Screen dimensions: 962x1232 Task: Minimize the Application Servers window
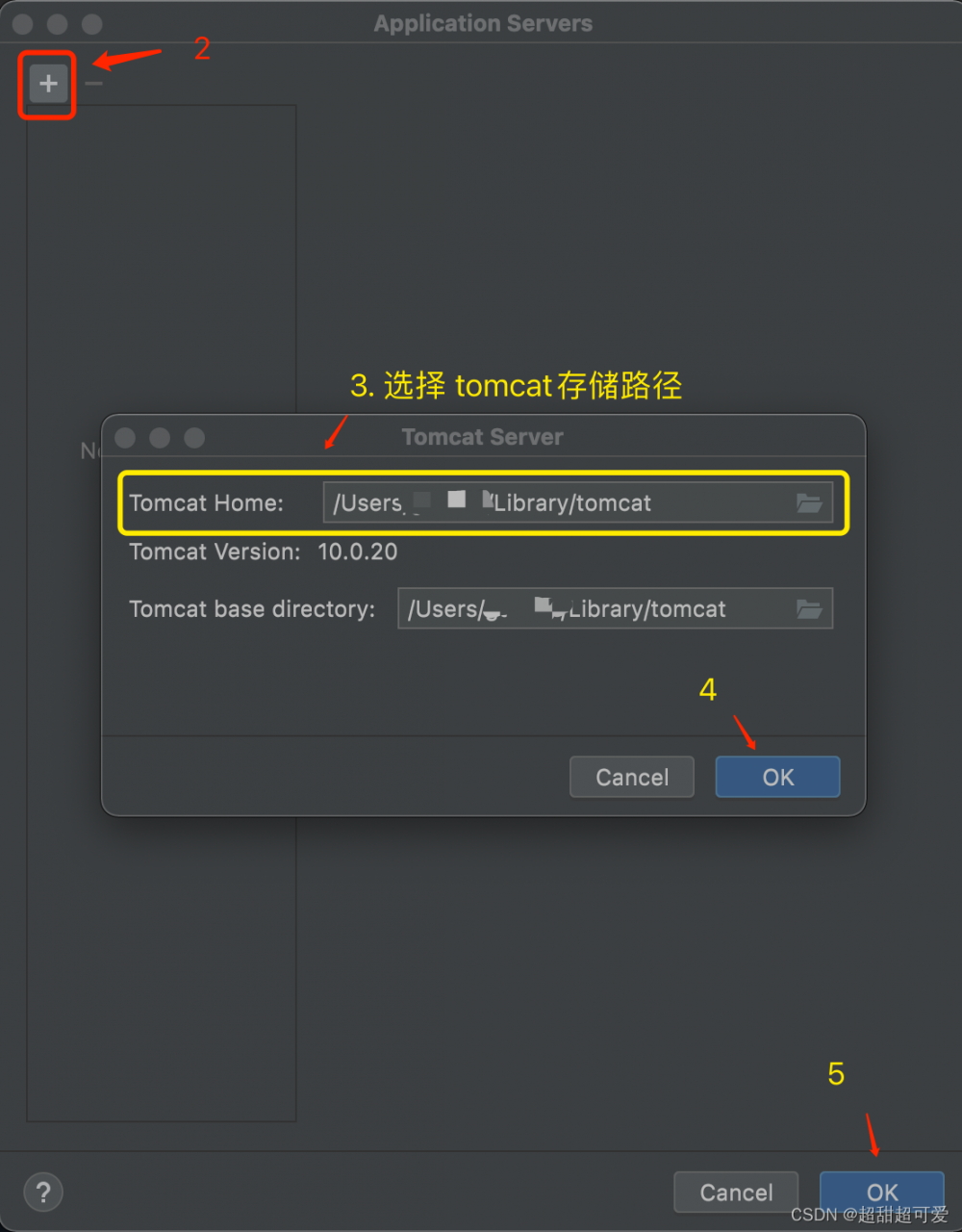pyautogui.click(x=58, y=24)
